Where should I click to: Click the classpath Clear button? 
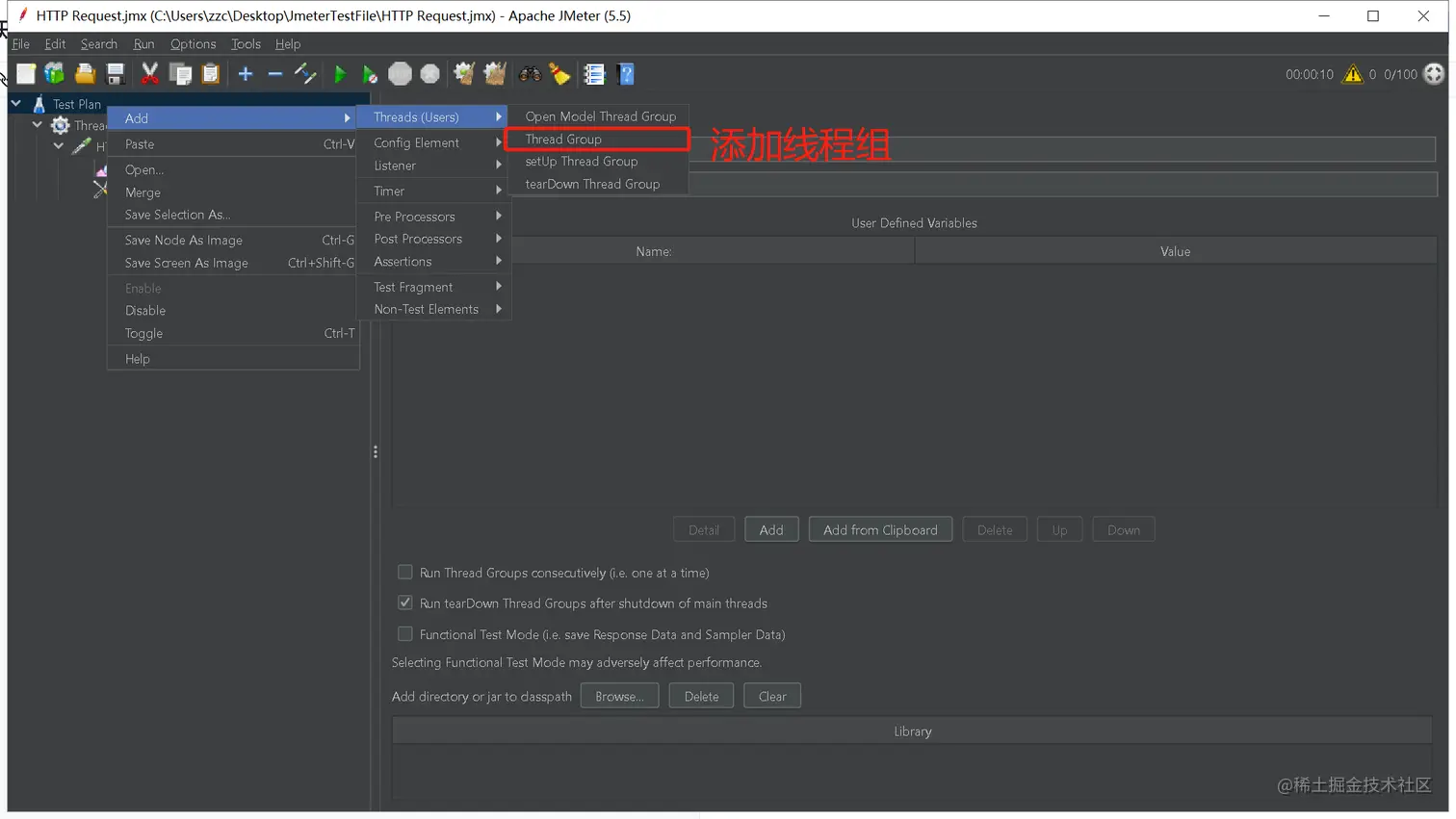tap(772, 697)
